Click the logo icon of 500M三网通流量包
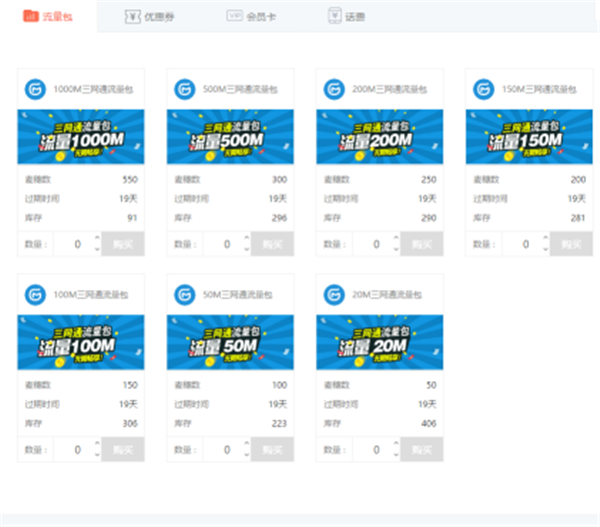This screenshot has height=527, width=600. pyautogui.click(x=185, y=89)
